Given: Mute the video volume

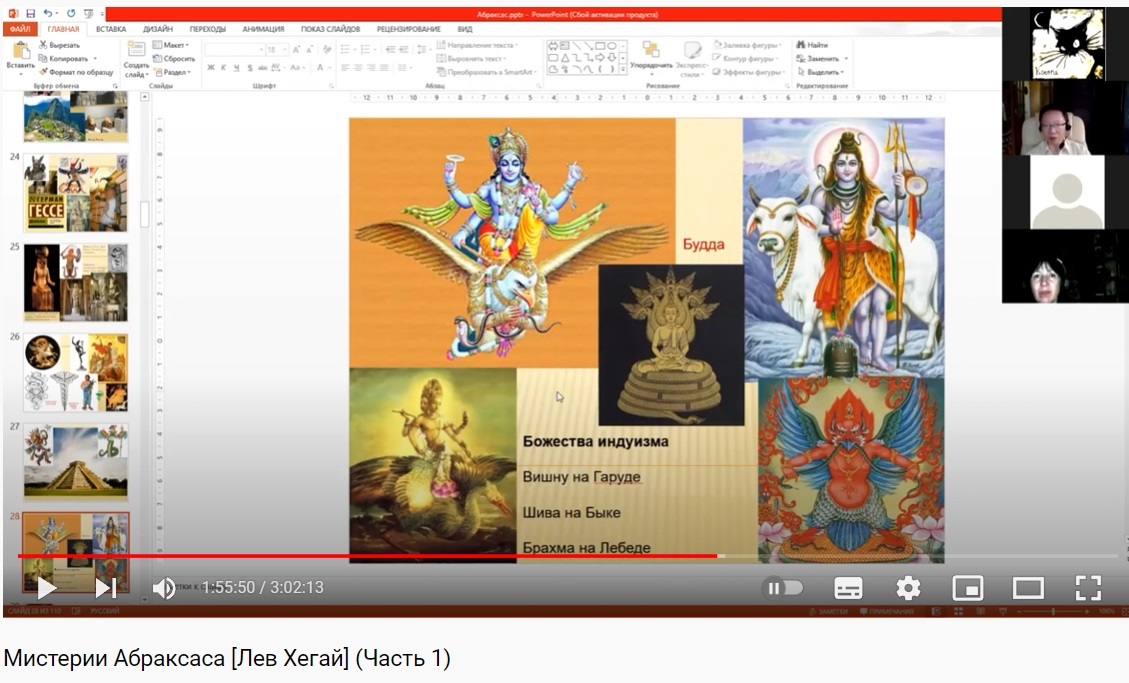Looking at the screenshot, I should click(x=163, y=588).
